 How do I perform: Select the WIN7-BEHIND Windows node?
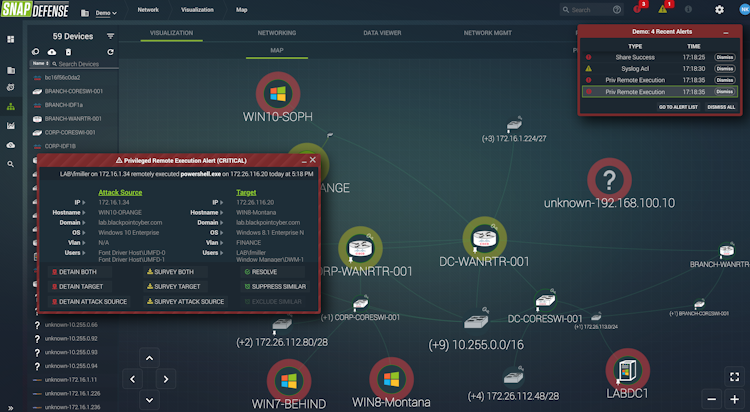289,381
